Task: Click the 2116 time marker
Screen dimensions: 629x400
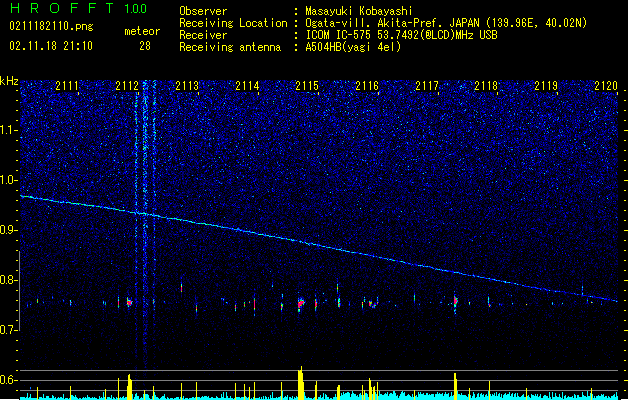Action: pyautogui.click(x=367, y=85)
